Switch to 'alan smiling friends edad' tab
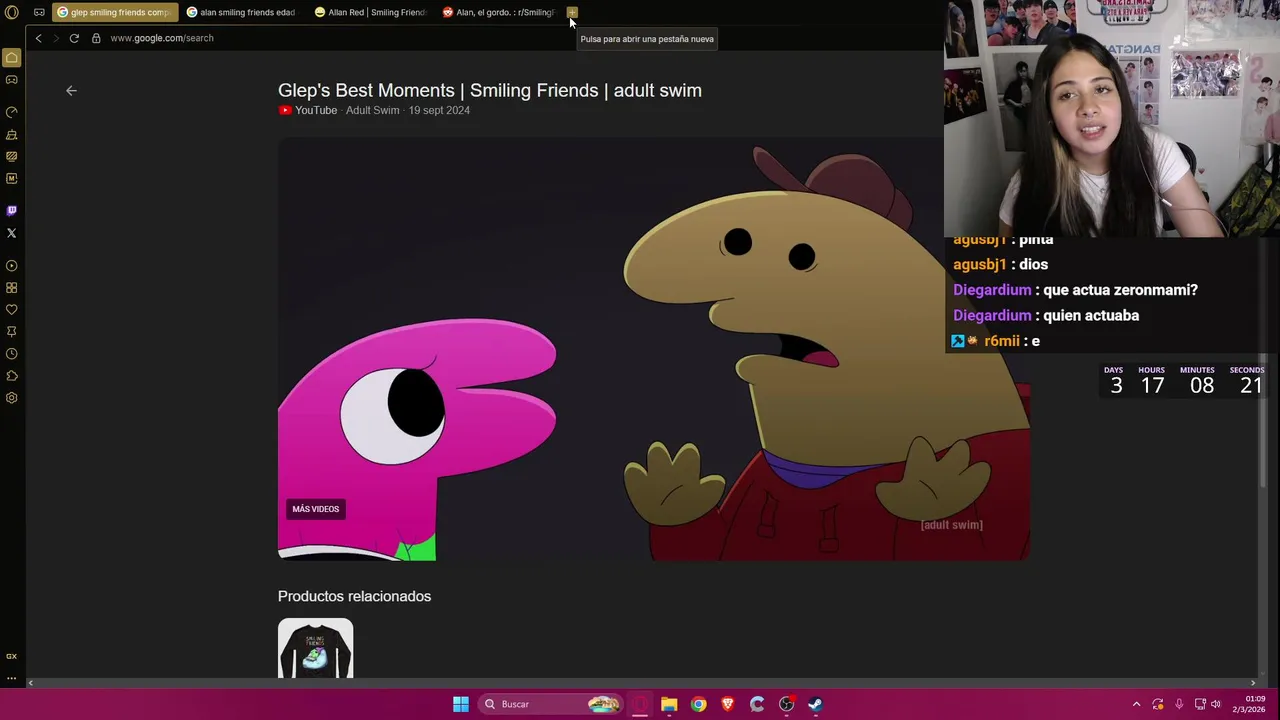This screenshot has width=1280, height=720. tap(243, 12)
